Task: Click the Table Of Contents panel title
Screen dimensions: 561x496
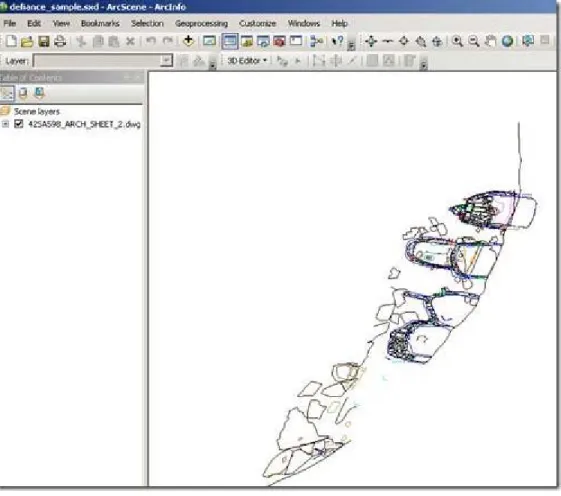Action: (x=31, y=77)
